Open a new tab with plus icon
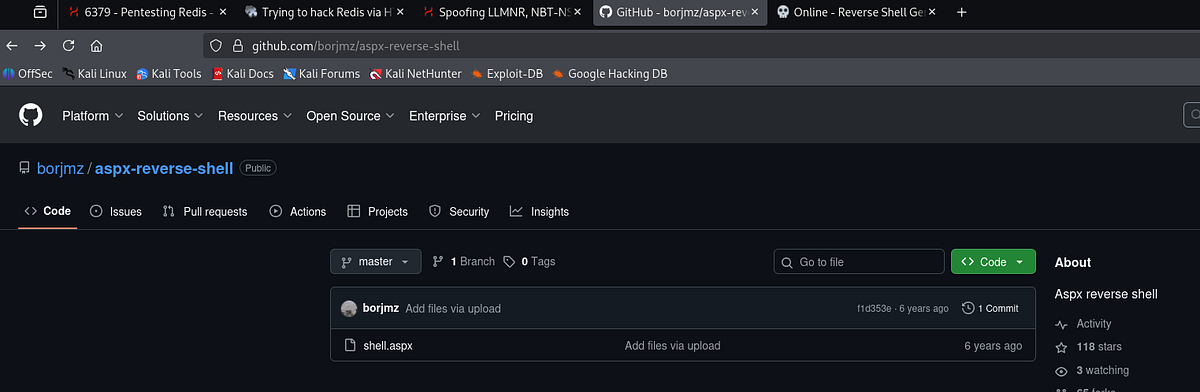 [962, 12]
